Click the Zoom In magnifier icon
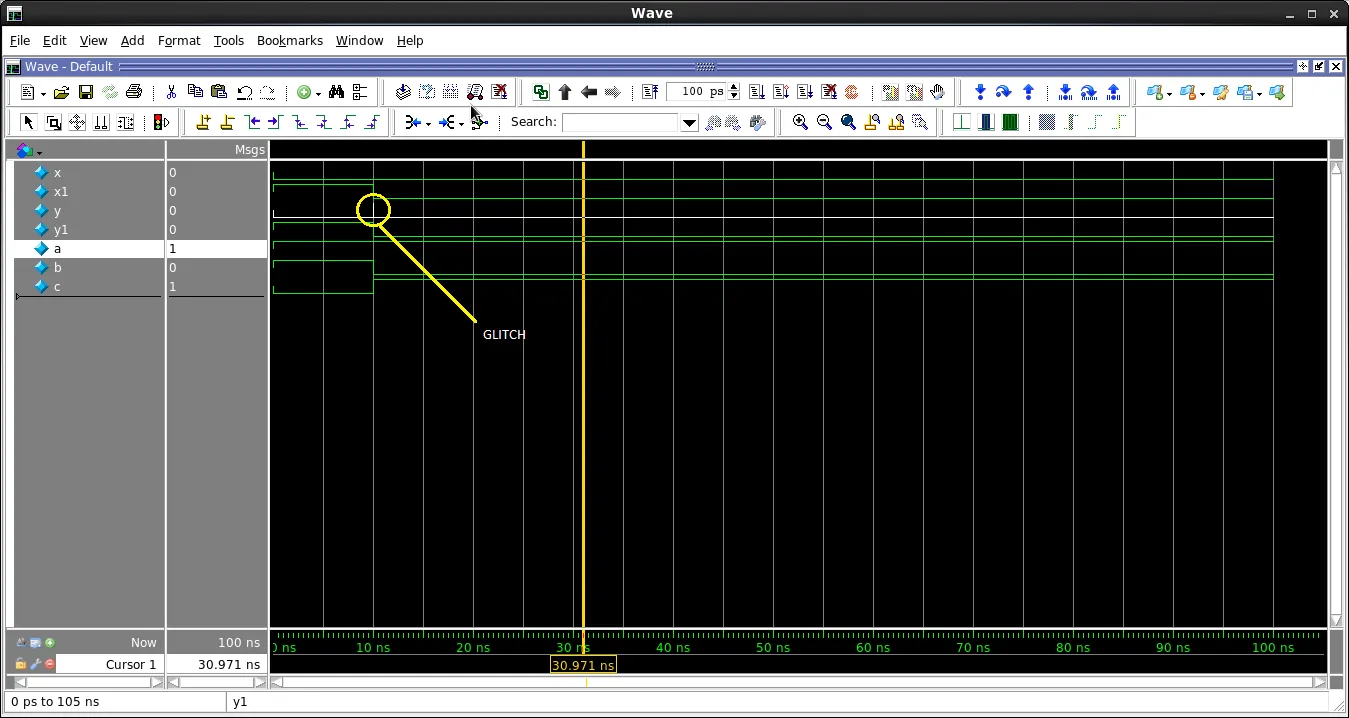1349x718 pixels. (x=800, y=122)
